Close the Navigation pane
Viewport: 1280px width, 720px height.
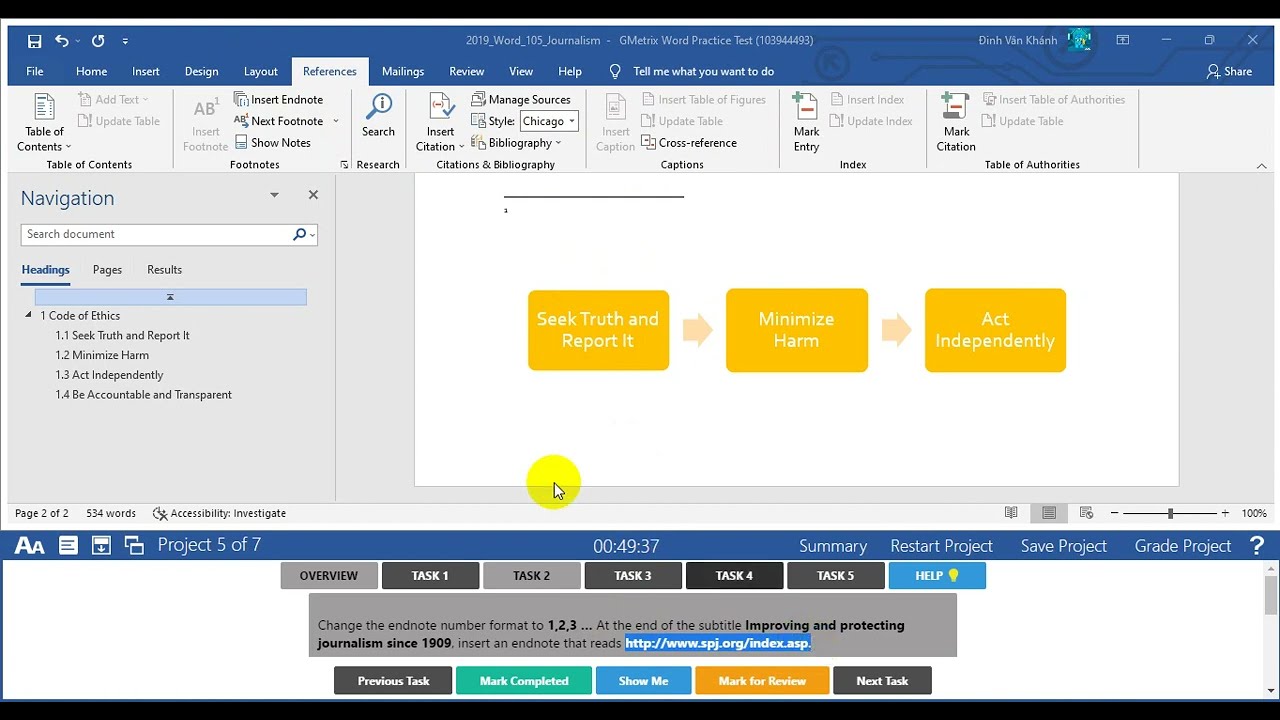(x=313, y=195)
